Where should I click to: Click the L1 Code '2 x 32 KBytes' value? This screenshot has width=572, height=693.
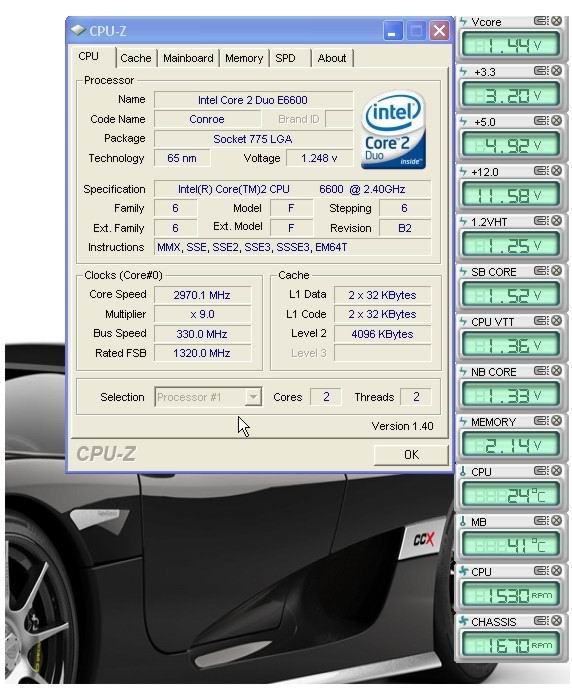[382, 314]
